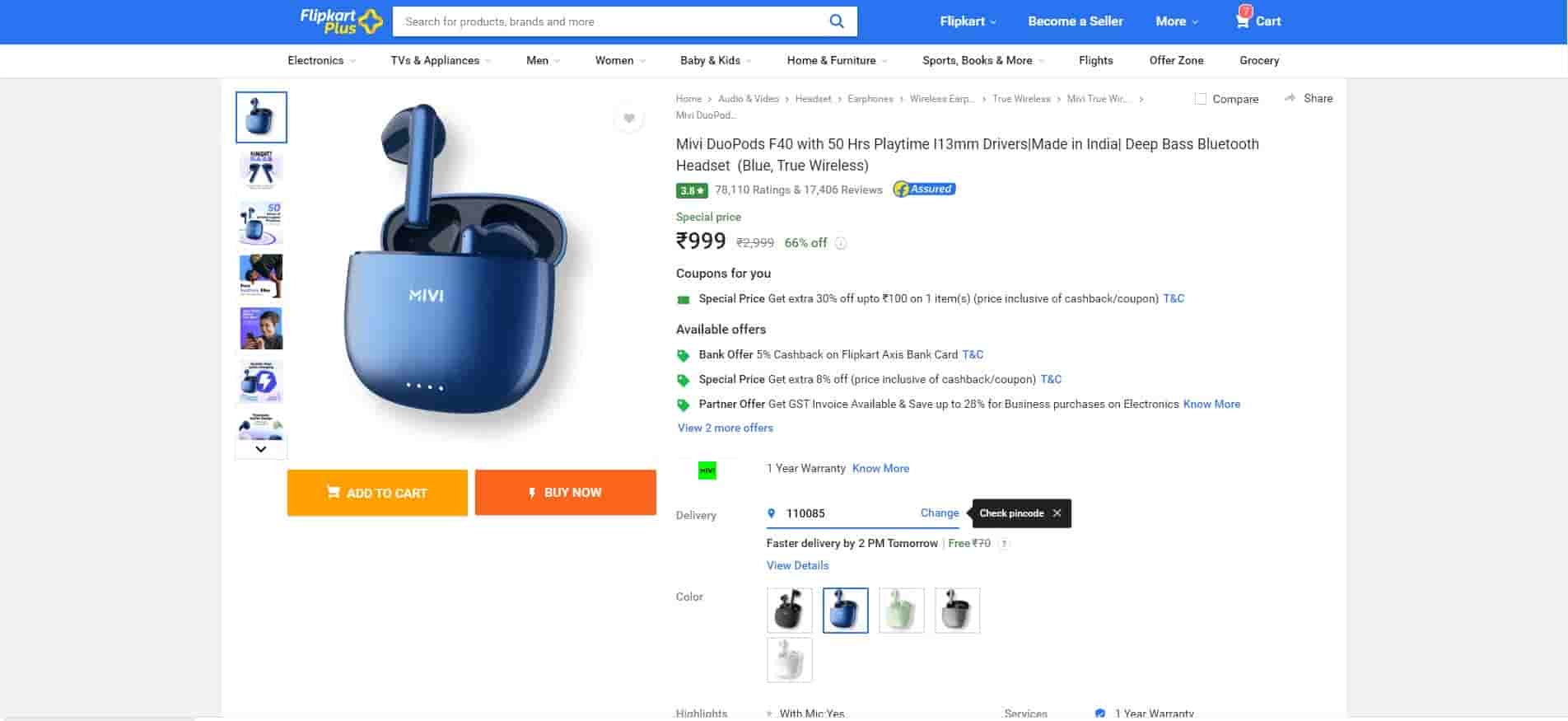Click the price info icon beside 66% off
The image size is (1568, 721).
pos(840,243)
